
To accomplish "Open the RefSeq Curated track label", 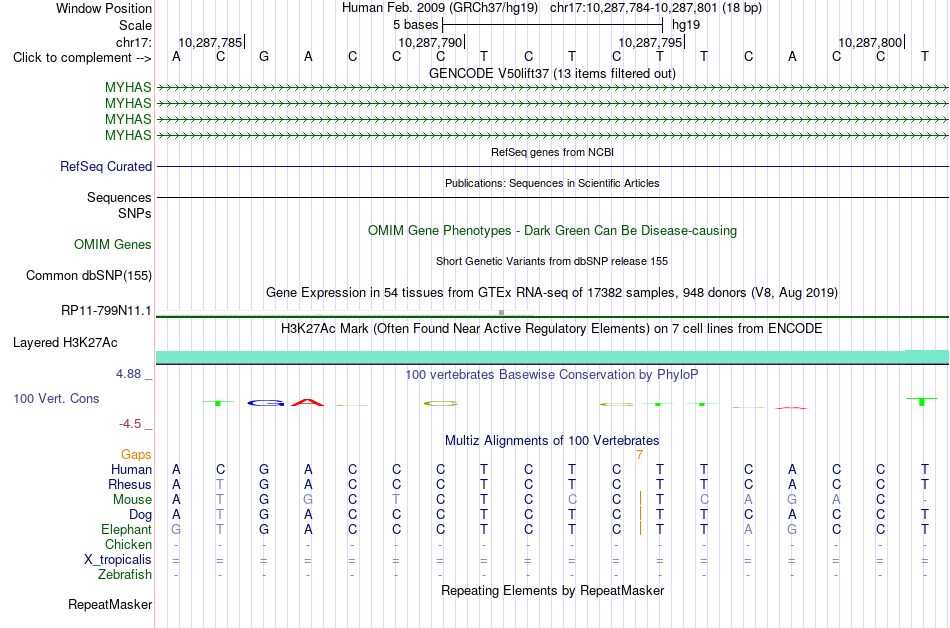I will [x=106, y=167].
